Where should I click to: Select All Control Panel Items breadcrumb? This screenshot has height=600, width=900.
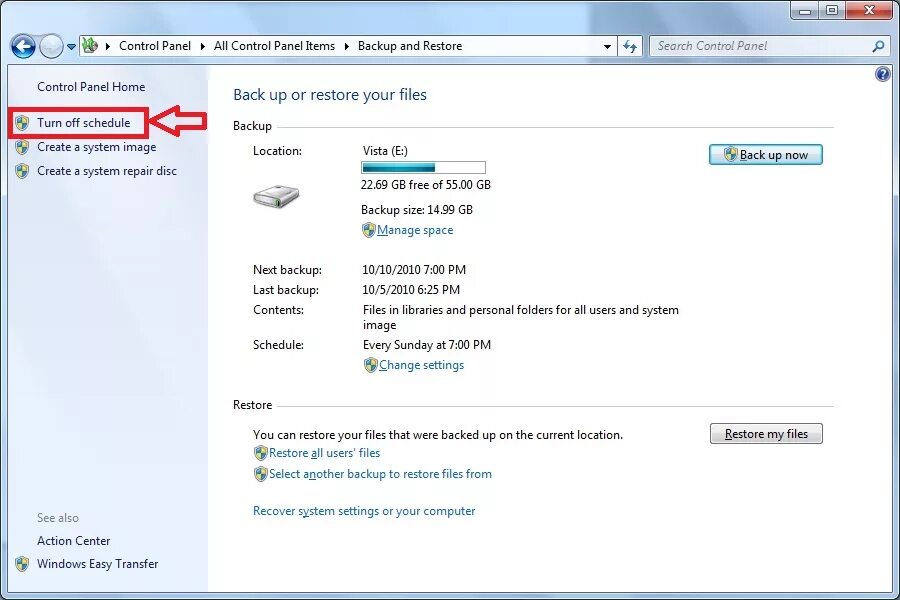(x=274, y=46)
